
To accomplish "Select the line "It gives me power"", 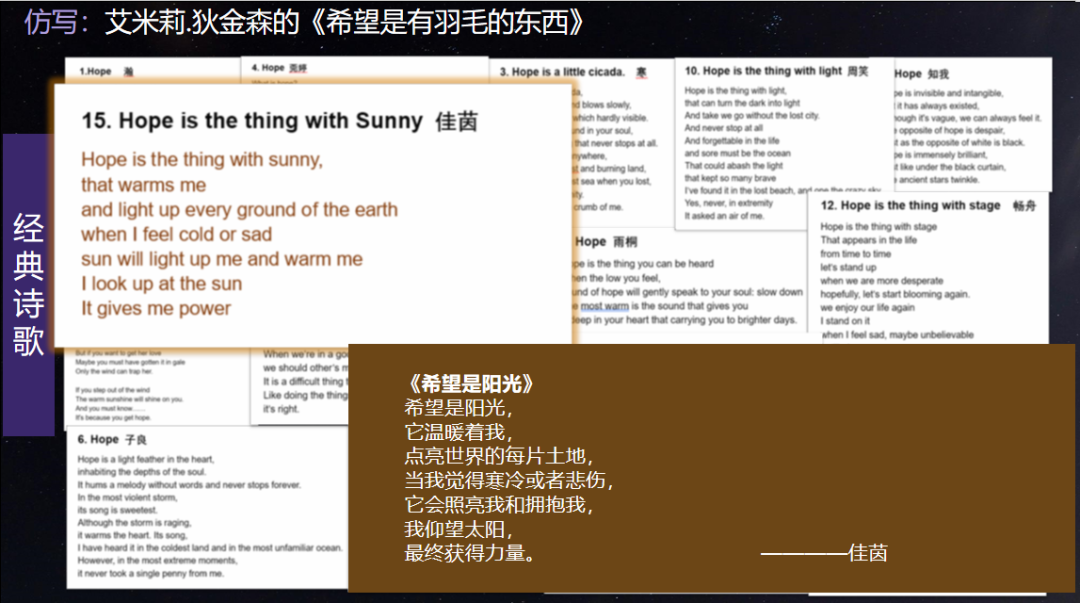I will [156, 309].
